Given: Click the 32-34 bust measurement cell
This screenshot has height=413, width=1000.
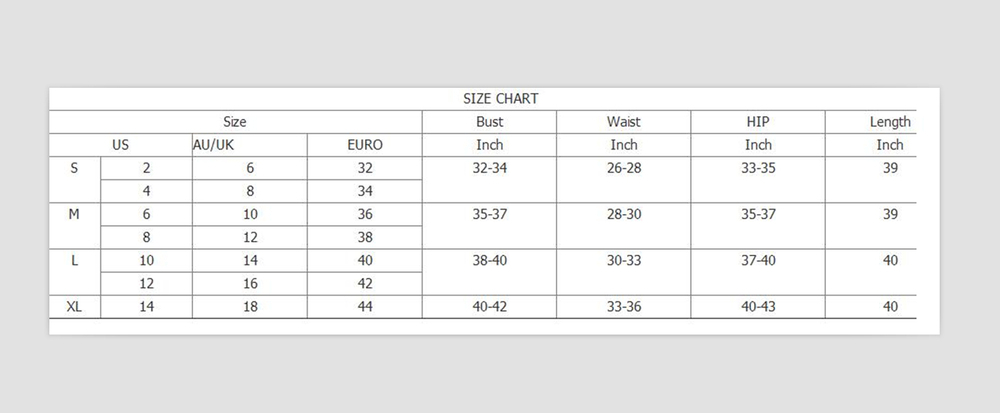Looking at the screenshot, I should coord(489,168).
